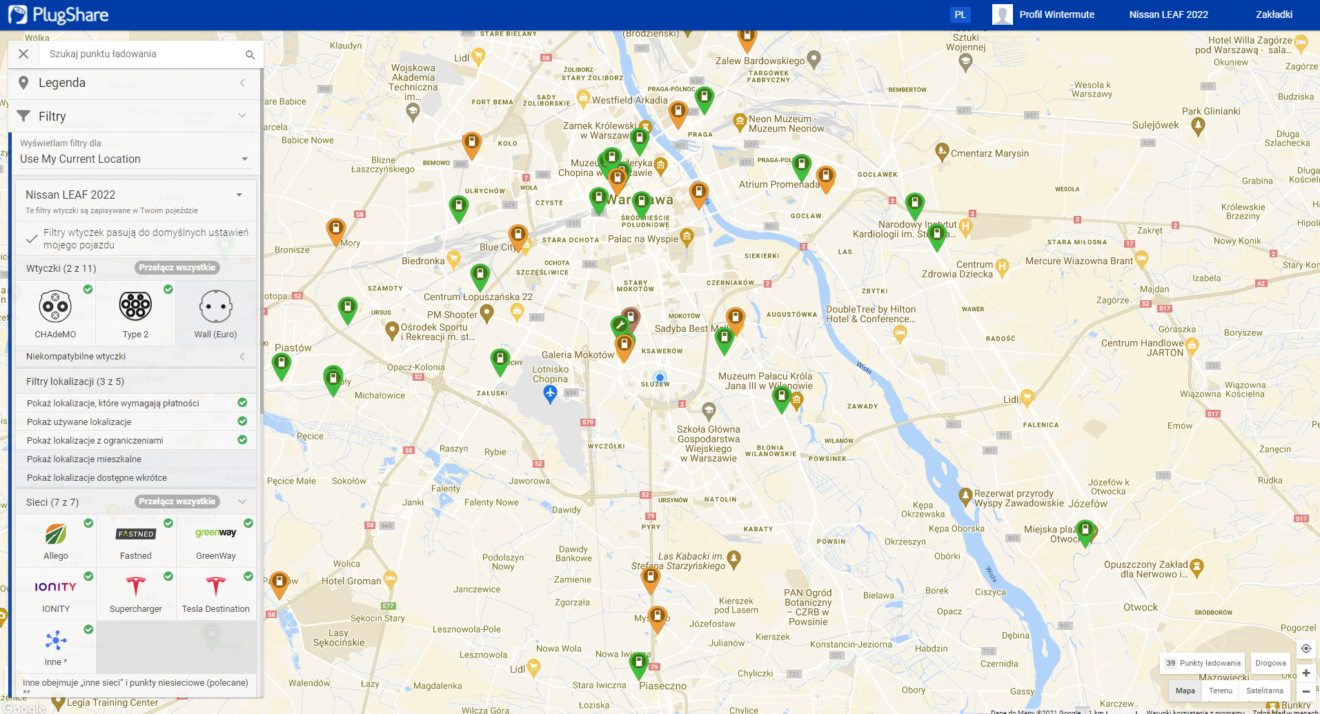1320x714 pixels.
Task: Enable Pokaż lokalizacje mieszkalne filter
Action: tap(135, 459)
